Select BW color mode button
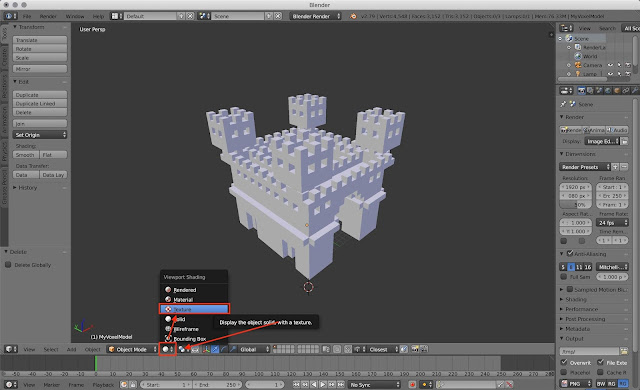640x390 pixels. [x=601, y=384]
